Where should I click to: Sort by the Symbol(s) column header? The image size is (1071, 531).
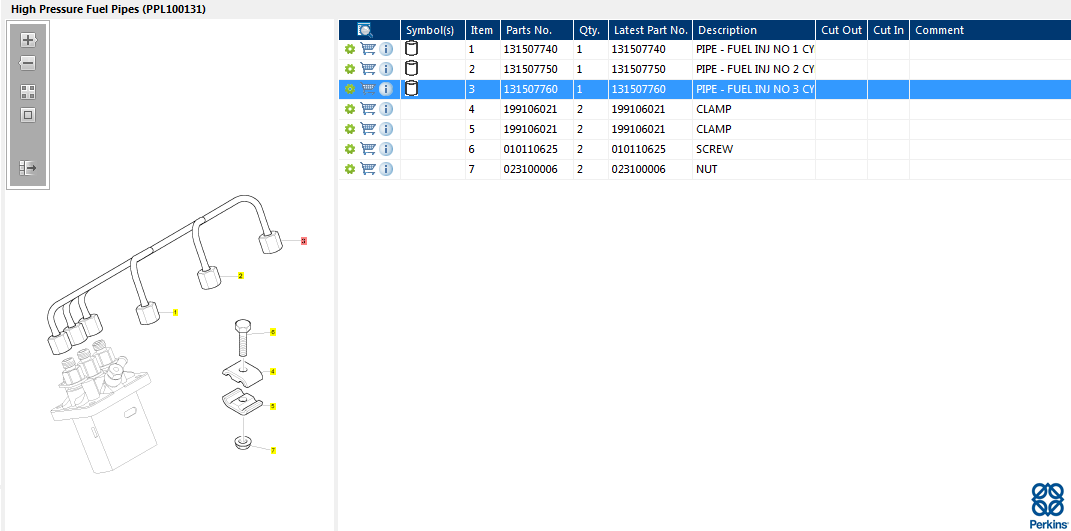[x=433, y=30]
